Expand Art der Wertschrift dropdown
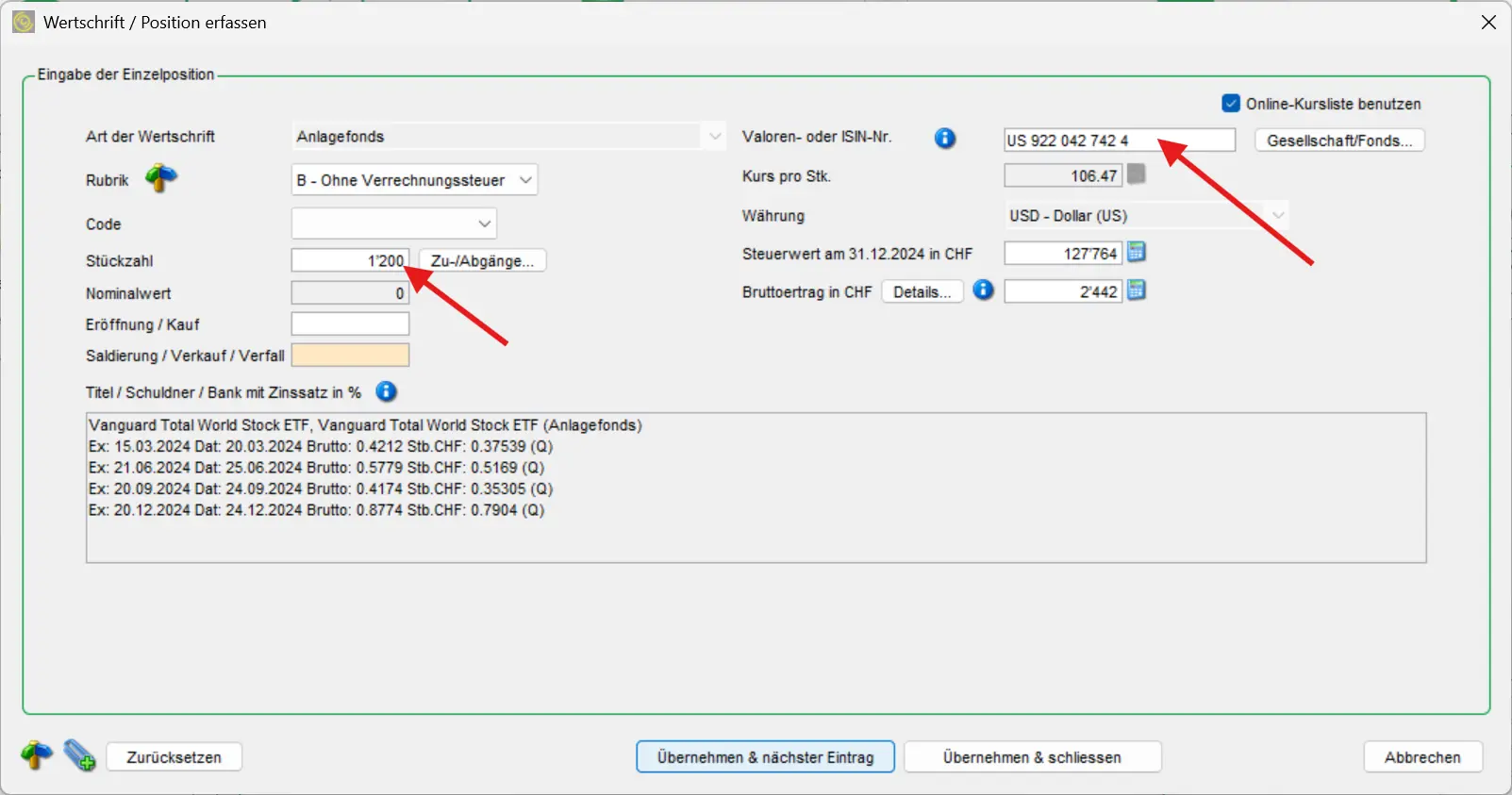This screenshot has width=1512, height=795. 715,137
